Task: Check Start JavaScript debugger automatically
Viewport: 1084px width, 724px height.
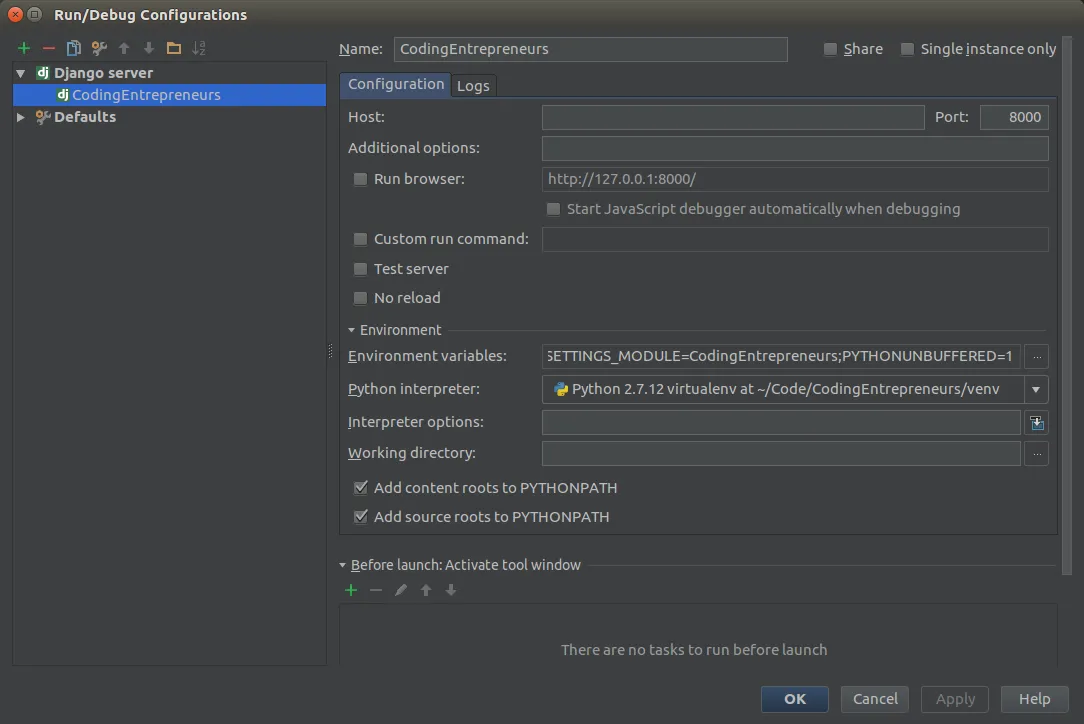Action: (553, 209)
